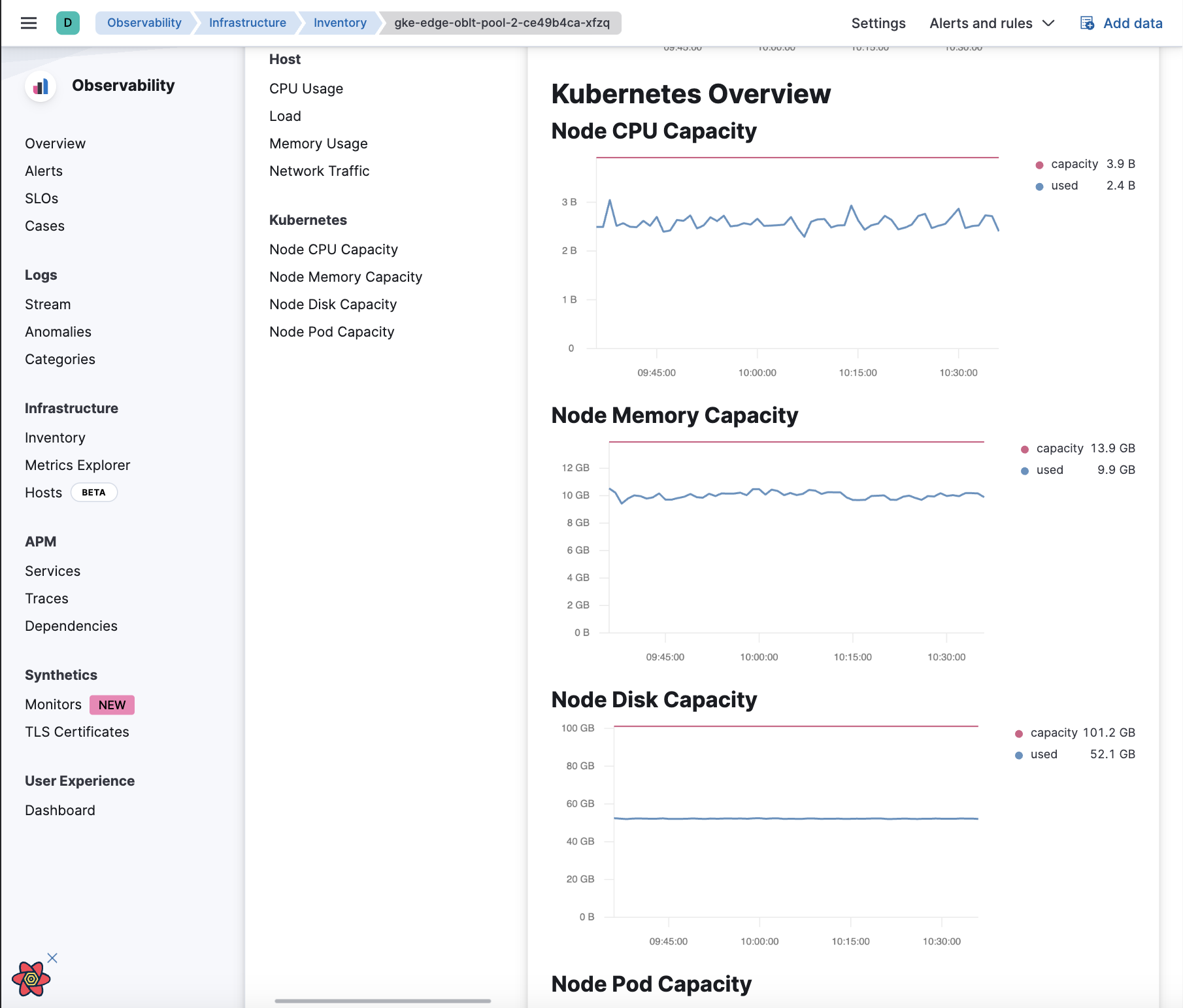Click the BETA badge next to Hosts
The width and height of the screenshot is (1183, 1008).
(x=93, y=492)
